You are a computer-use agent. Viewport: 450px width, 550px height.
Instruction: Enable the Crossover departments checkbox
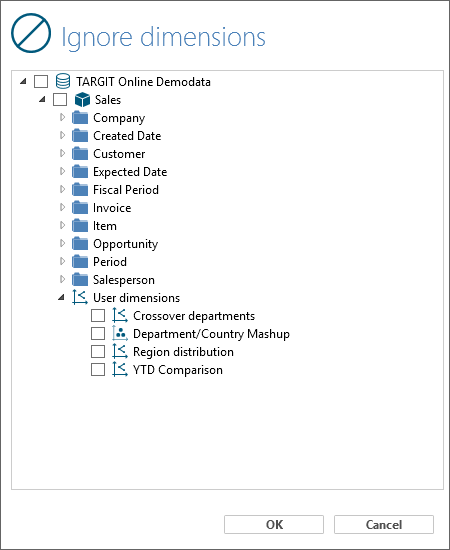[x=98, y=315]
